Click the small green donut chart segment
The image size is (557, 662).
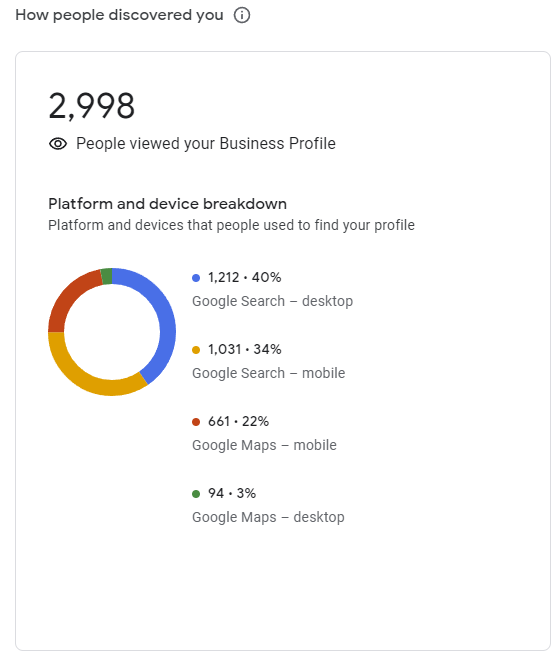(107, 276)
